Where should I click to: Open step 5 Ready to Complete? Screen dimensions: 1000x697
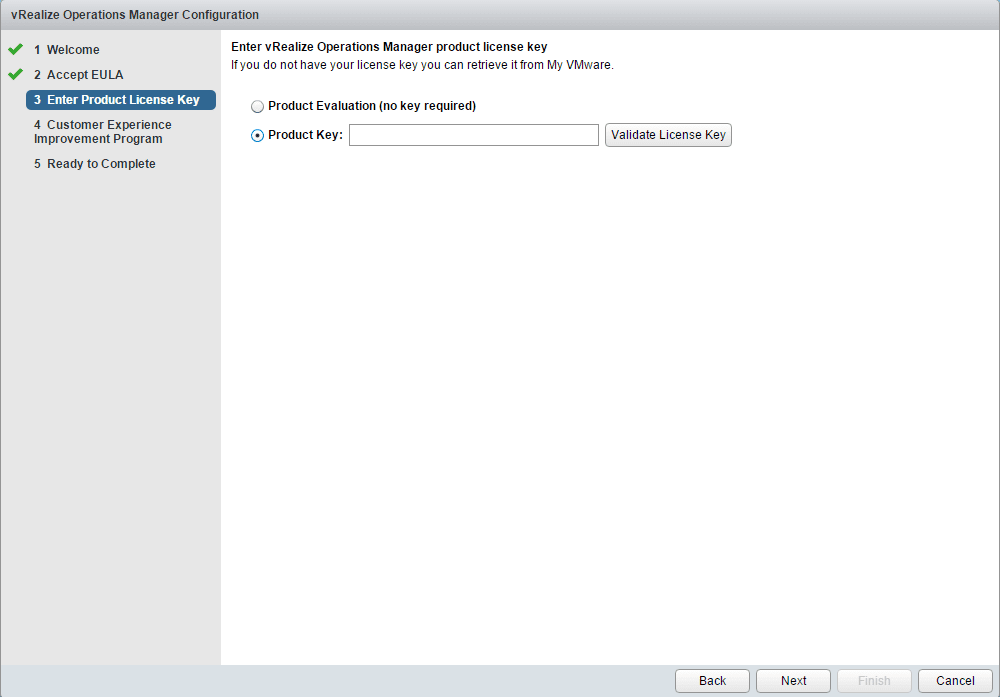95,164
